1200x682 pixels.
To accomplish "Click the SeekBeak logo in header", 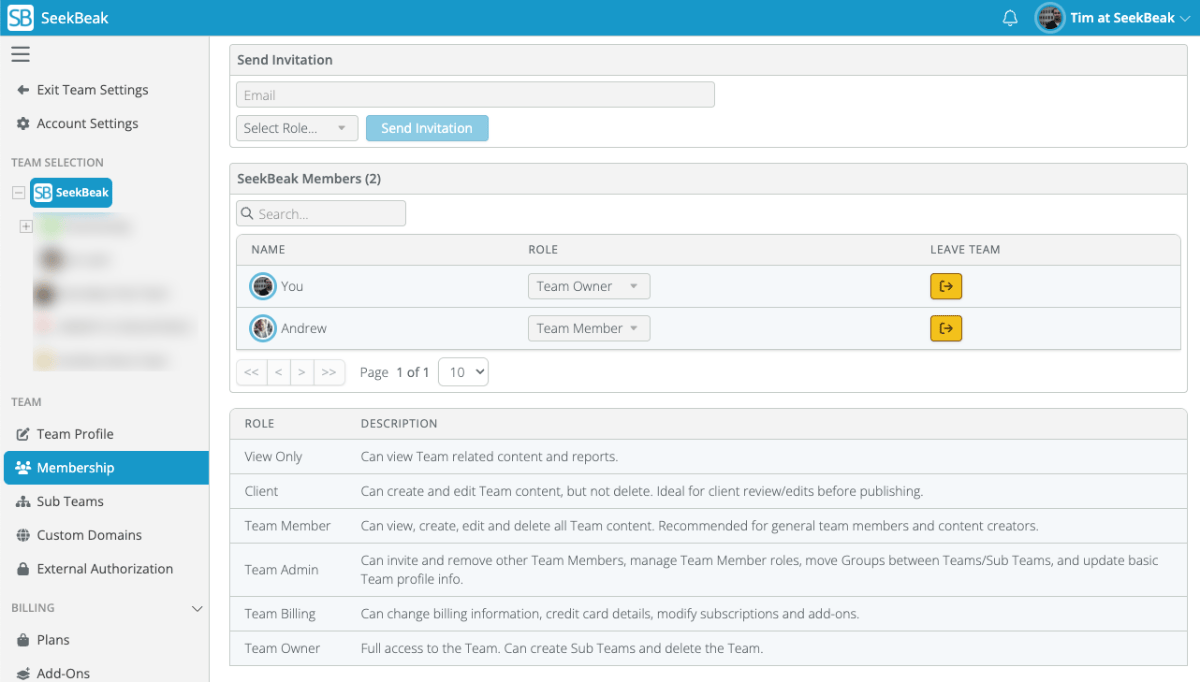I will (58, 18).
